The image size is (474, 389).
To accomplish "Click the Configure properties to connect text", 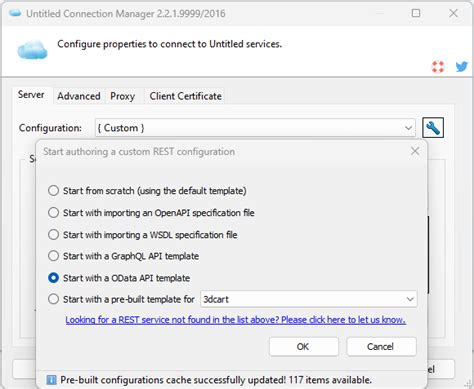I will [169, 44].
